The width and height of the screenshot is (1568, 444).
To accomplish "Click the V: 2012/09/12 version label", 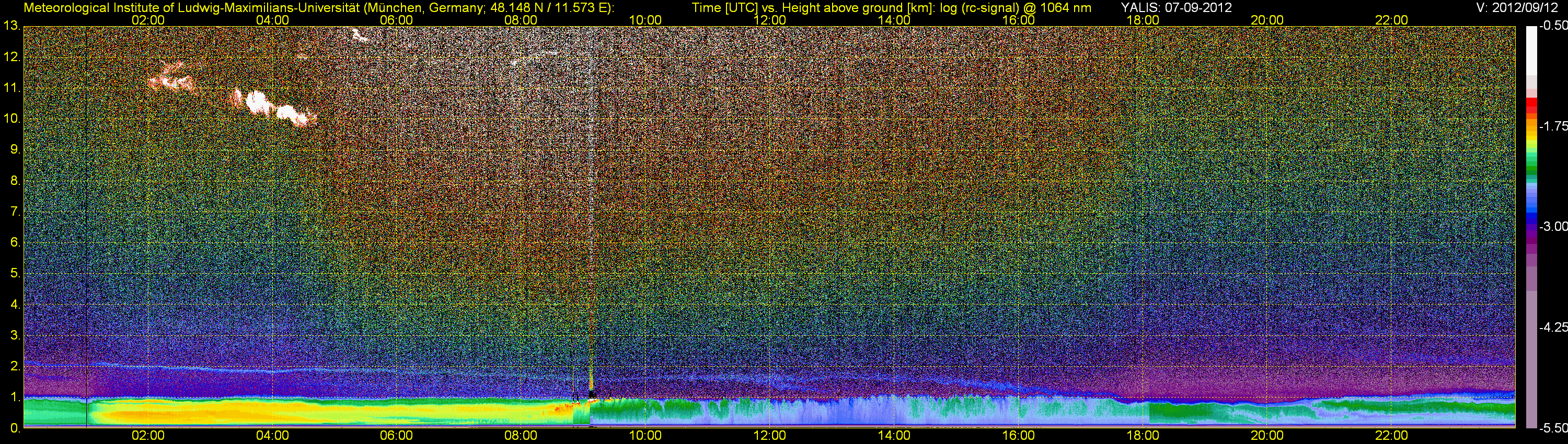I will (x=1515, y=7).
